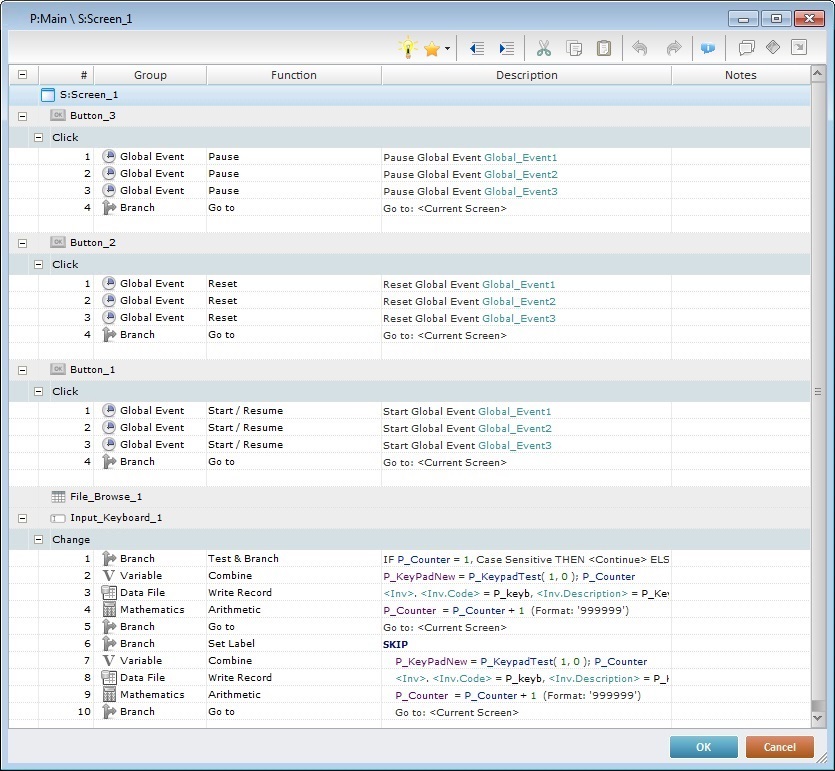Viewport: 835px width, 771px height.
Task: Collapse the Button_3 group
Action: pos(22,116)
